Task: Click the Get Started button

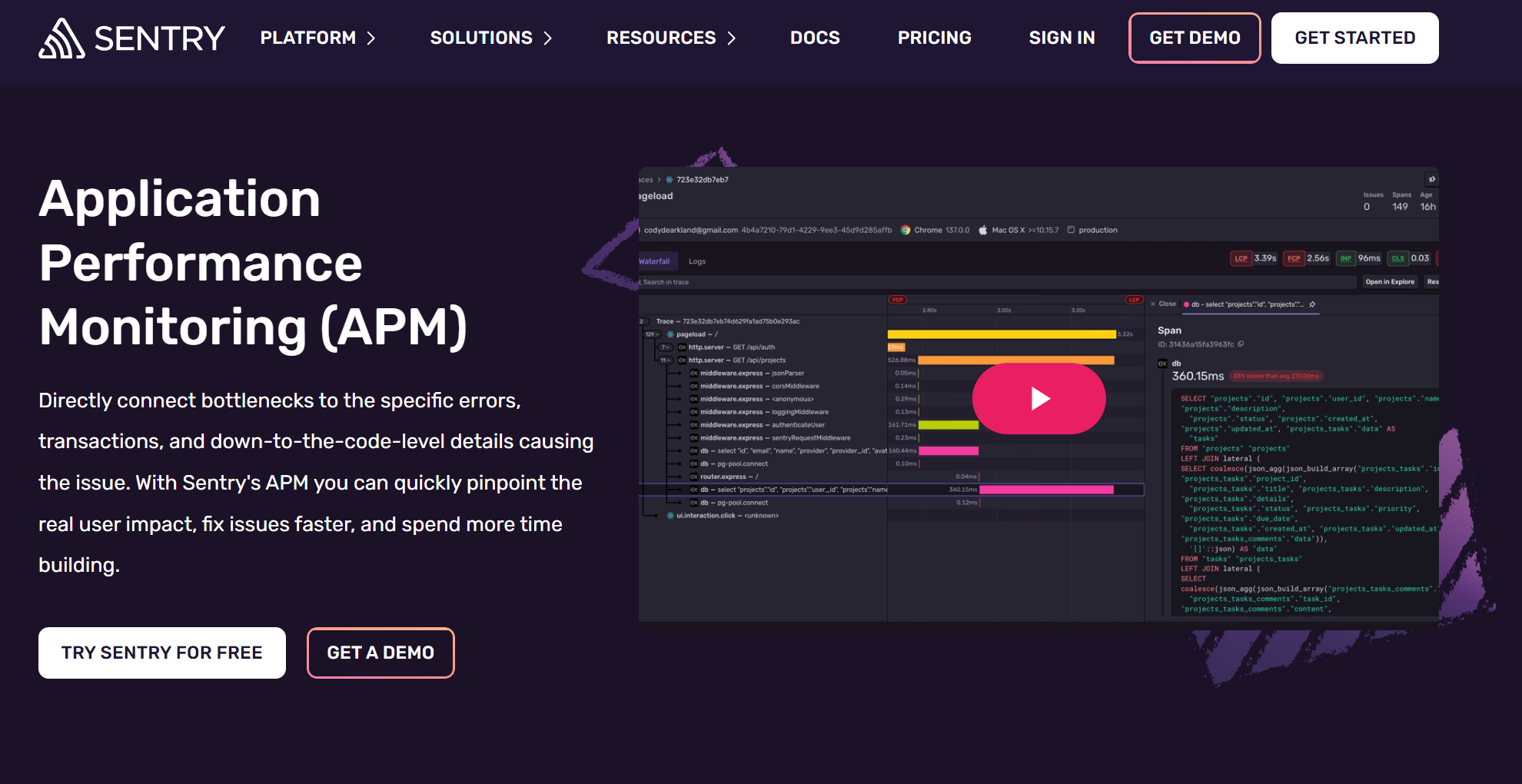Action: [1354, 38]
